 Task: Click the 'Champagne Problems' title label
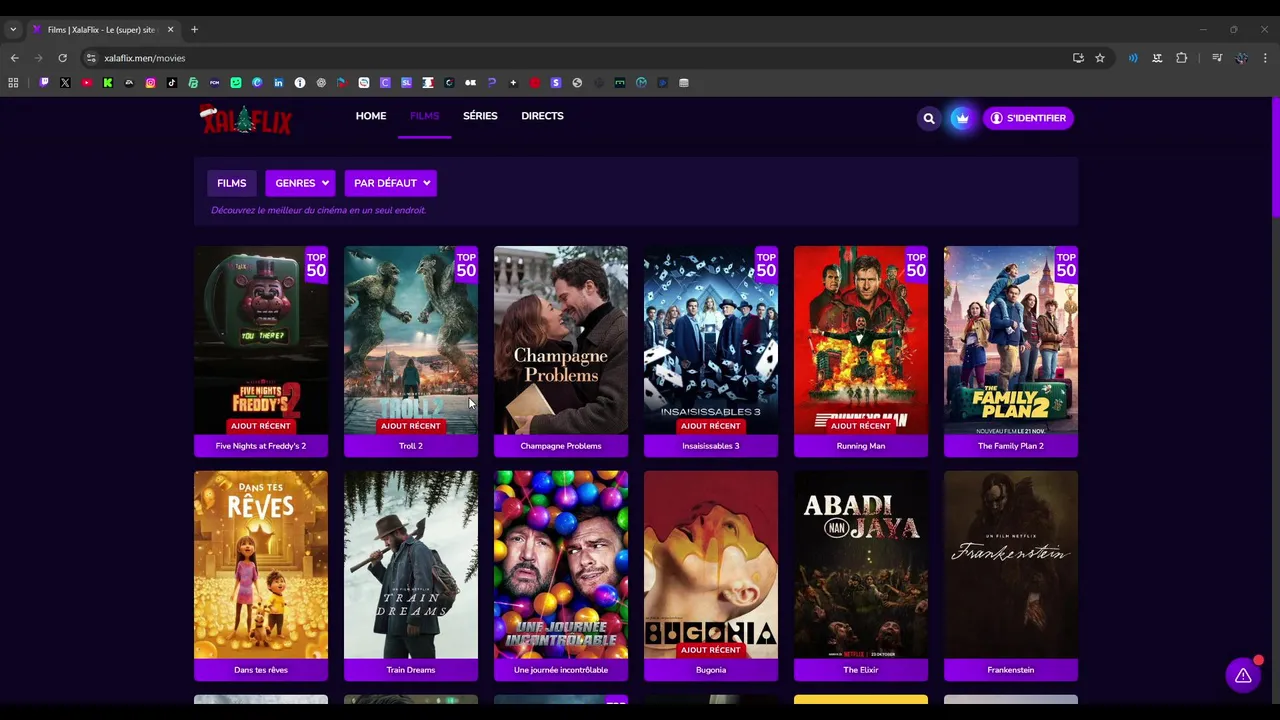[x=561, y=446]
